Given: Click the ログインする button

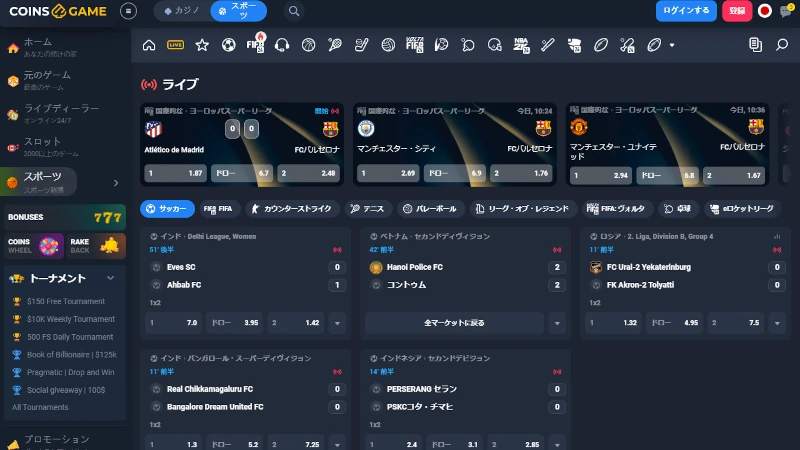Looking at the screenshot, I should [686, 11].
